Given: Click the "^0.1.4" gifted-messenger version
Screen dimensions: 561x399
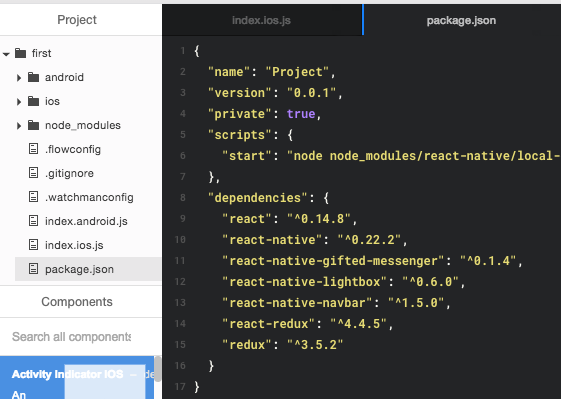Looking at the screenshot, I should click(x=488, y=261).
